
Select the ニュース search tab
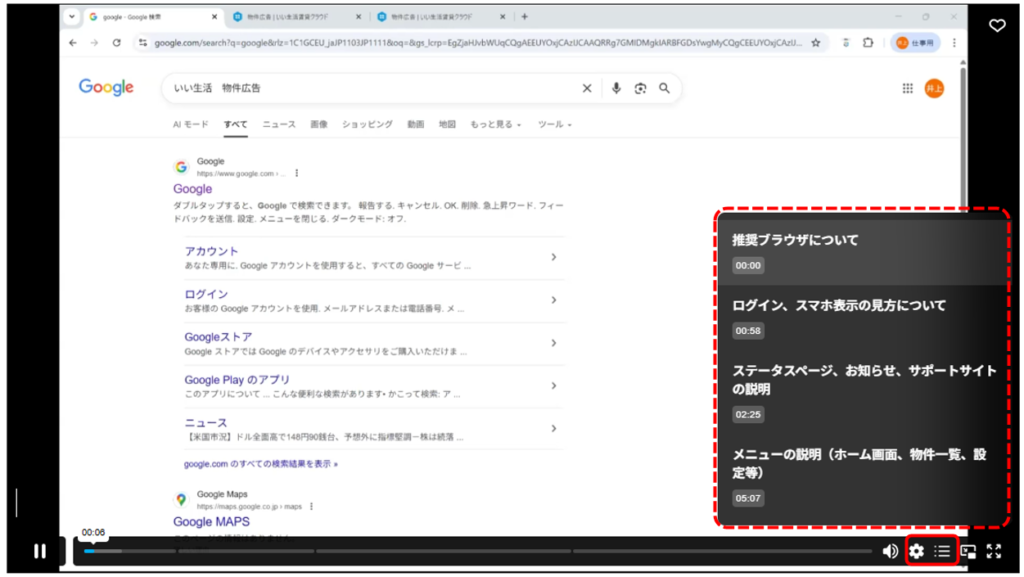tap(279, 124)
